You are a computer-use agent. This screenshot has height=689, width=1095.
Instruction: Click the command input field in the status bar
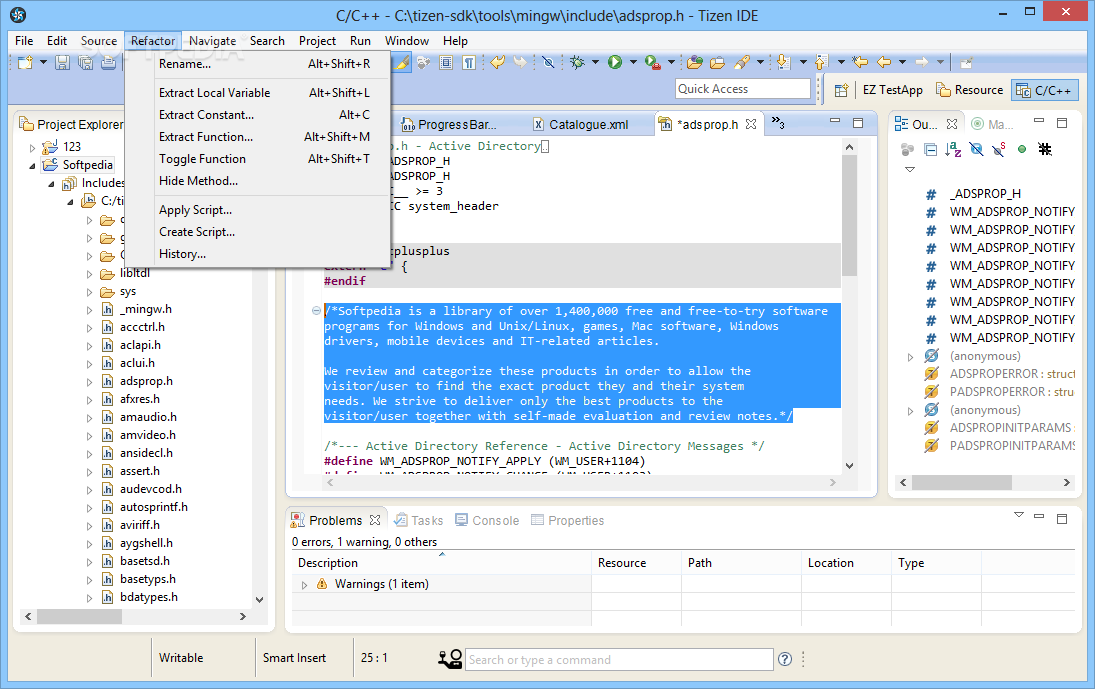619,660
